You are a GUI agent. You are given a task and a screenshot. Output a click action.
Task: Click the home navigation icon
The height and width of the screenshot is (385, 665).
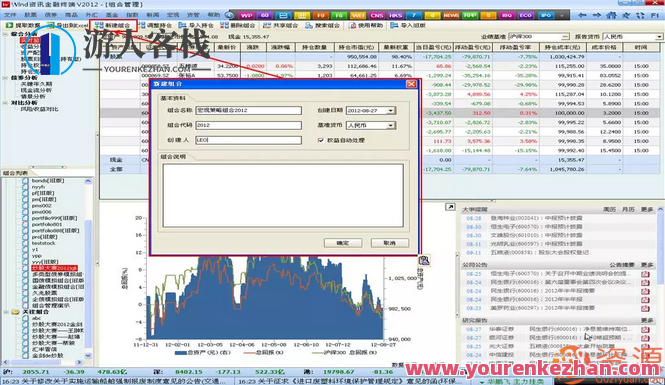coord(611,15)
